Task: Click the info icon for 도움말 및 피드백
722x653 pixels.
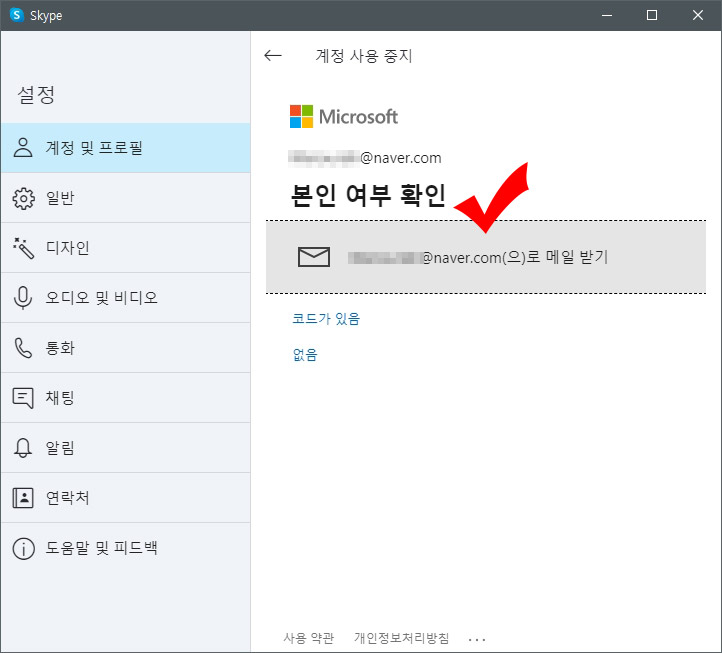Action: click(23, 548)
